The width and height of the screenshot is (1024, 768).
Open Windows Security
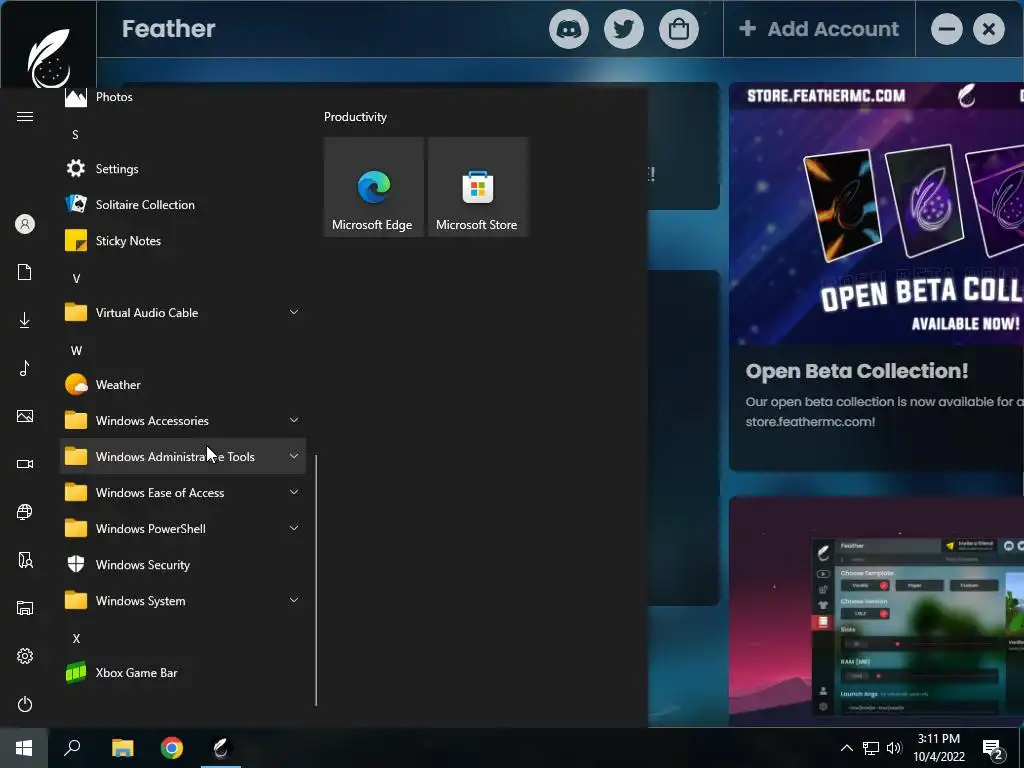(x=183, y=565)
